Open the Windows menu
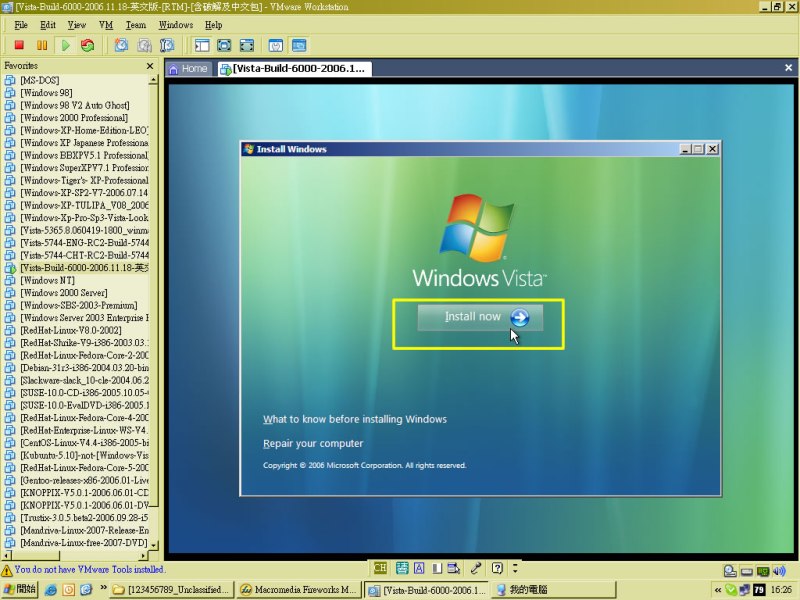 (x=176, y=25)
